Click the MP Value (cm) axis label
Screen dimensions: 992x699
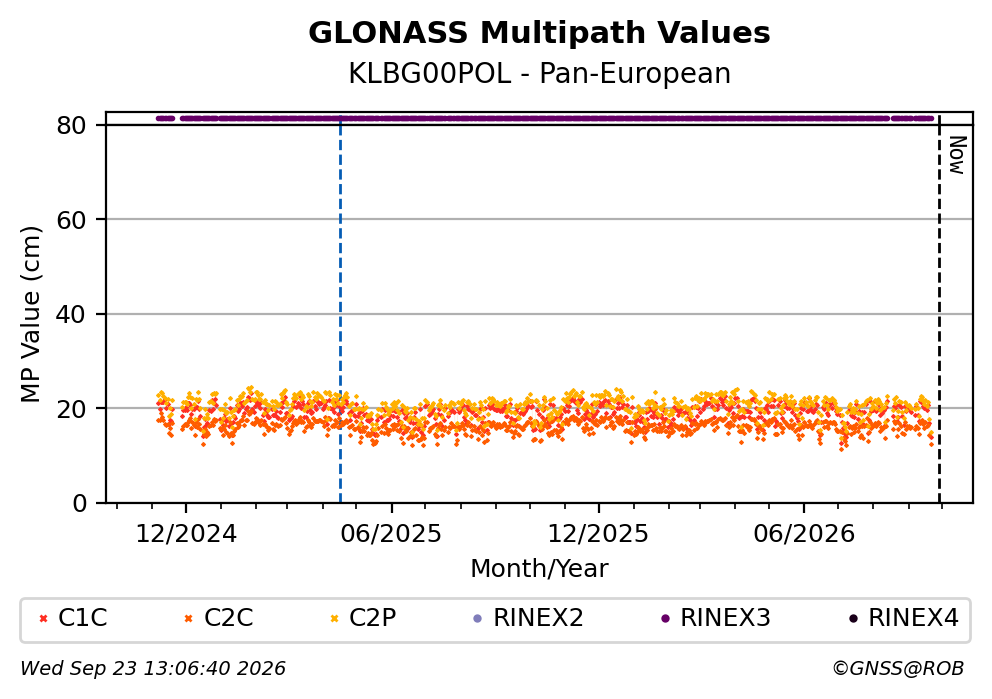coord(30,314)
